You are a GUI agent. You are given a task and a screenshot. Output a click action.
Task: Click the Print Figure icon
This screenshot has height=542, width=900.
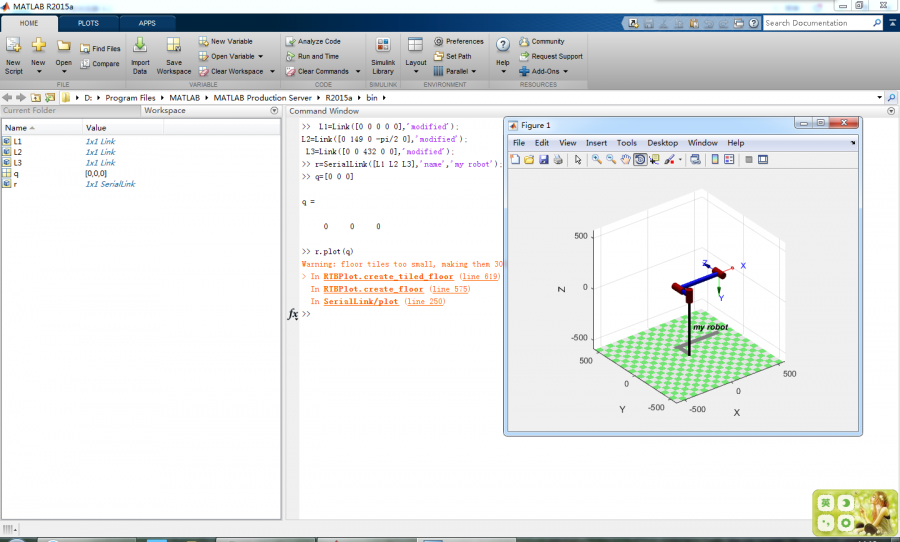point(557,160)
